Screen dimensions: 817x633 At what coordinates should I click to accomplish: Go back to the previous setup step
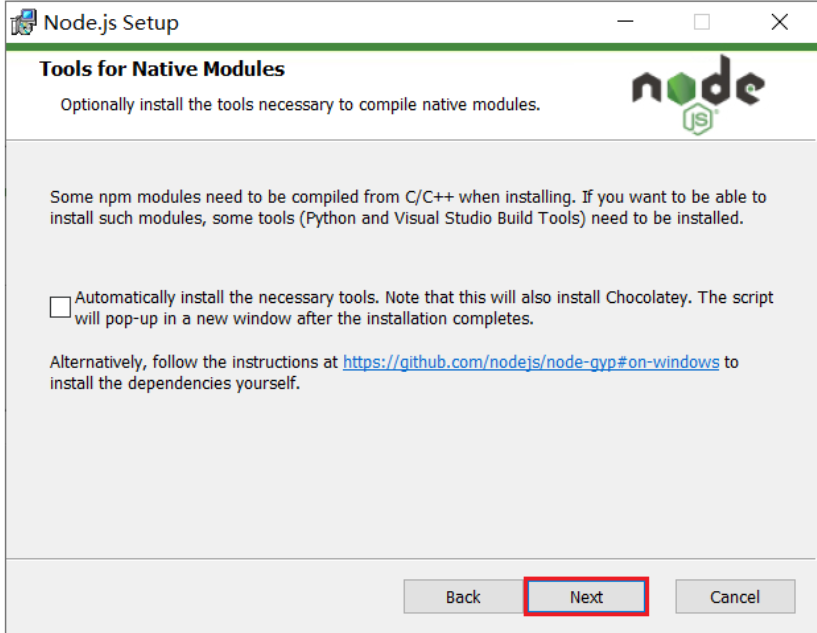point(463,596)
